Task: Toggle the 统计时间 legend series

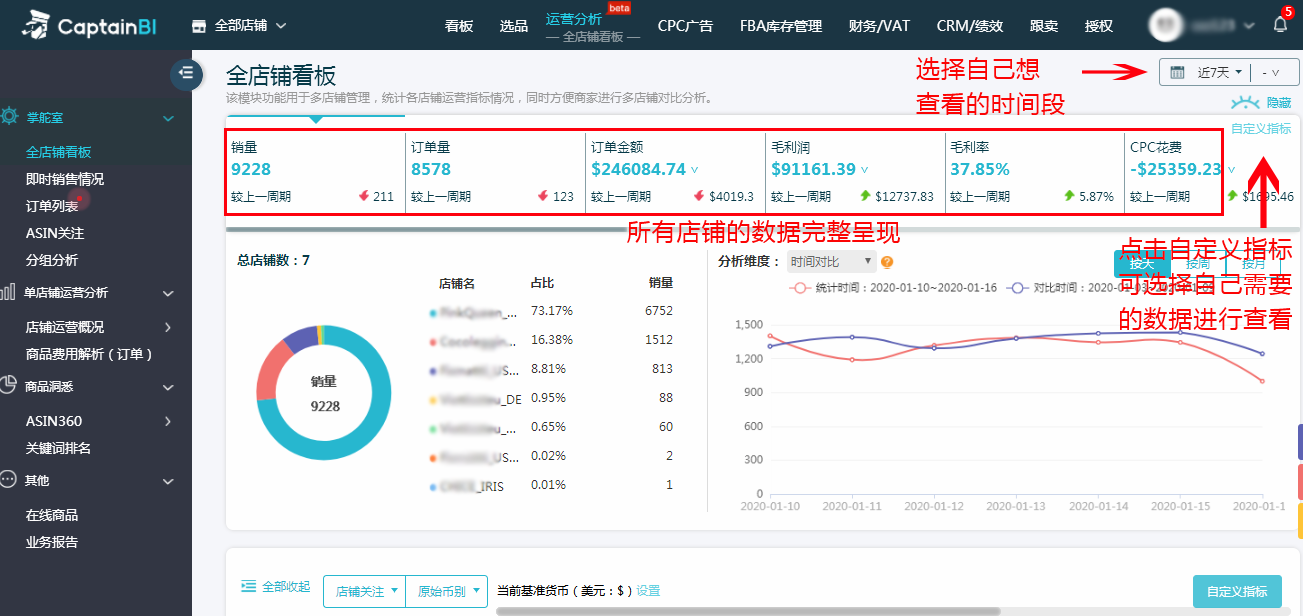Action: tap(893, 287)
